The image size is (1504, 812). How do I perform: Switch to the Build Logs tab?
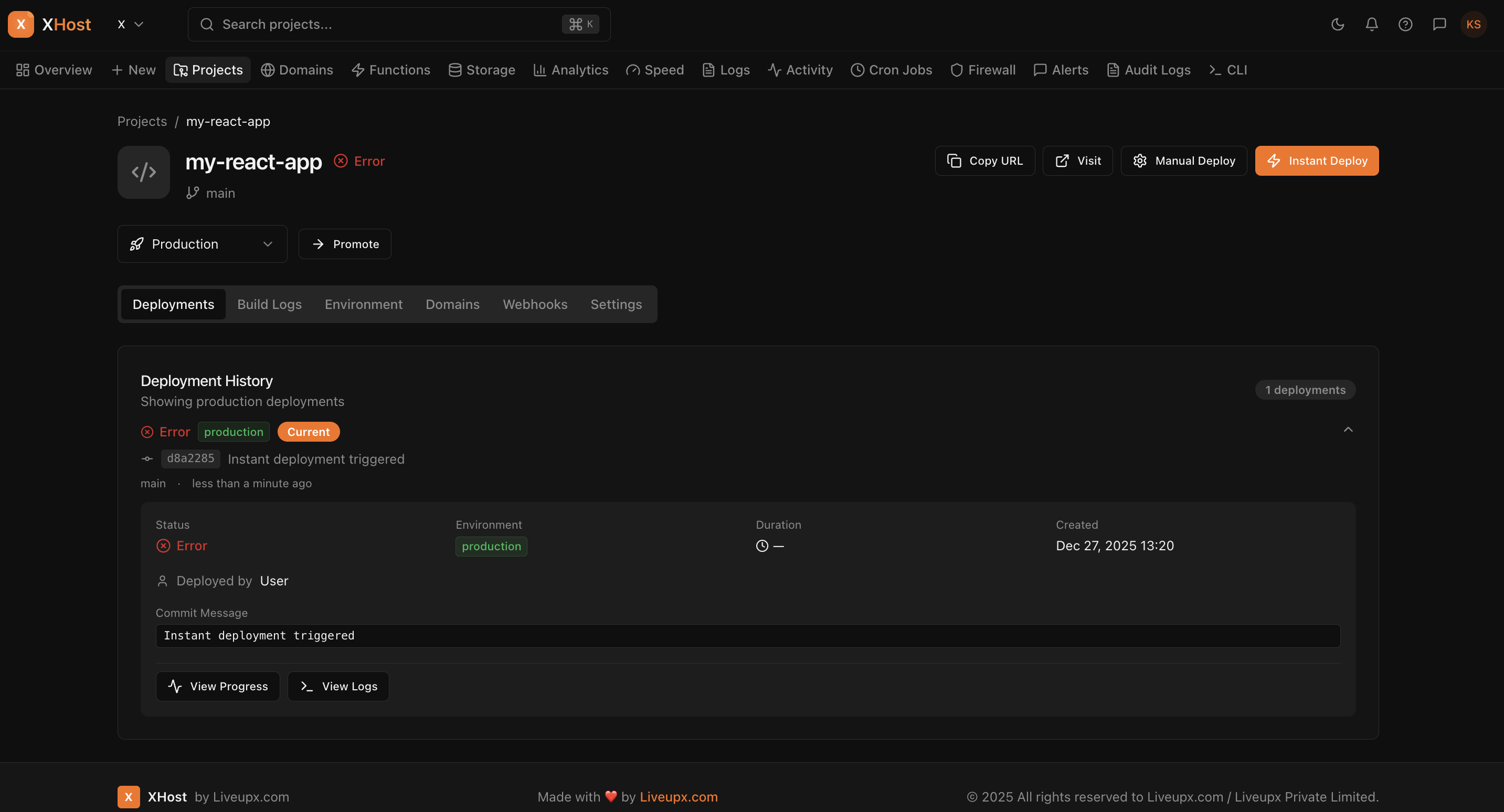pyautogui.click(x=269, y=304)
